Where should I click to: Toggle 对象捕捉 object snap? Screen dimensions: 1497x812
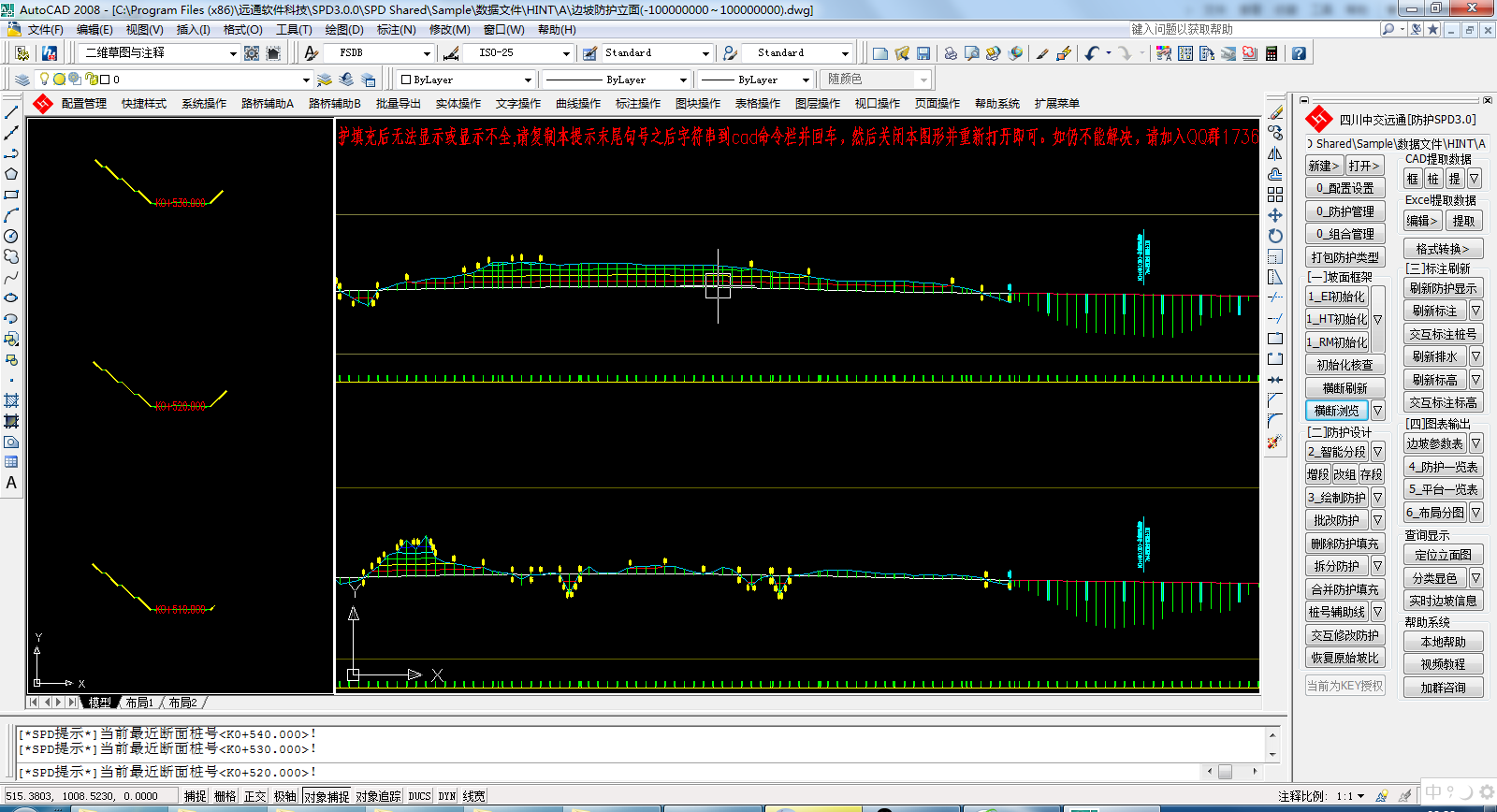[326, 796]
